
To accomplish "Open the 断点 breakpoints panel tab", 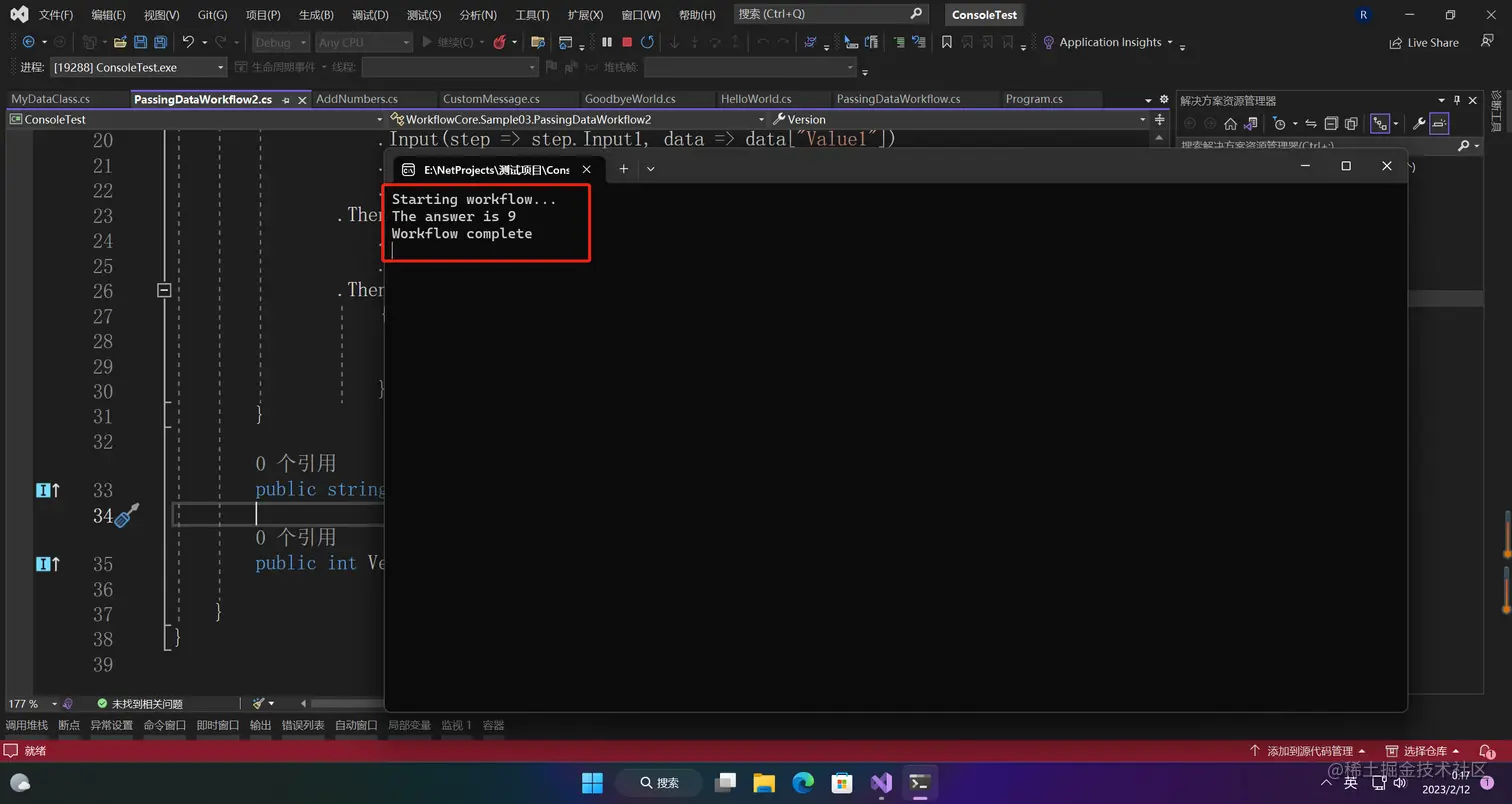I will (69, 725).
